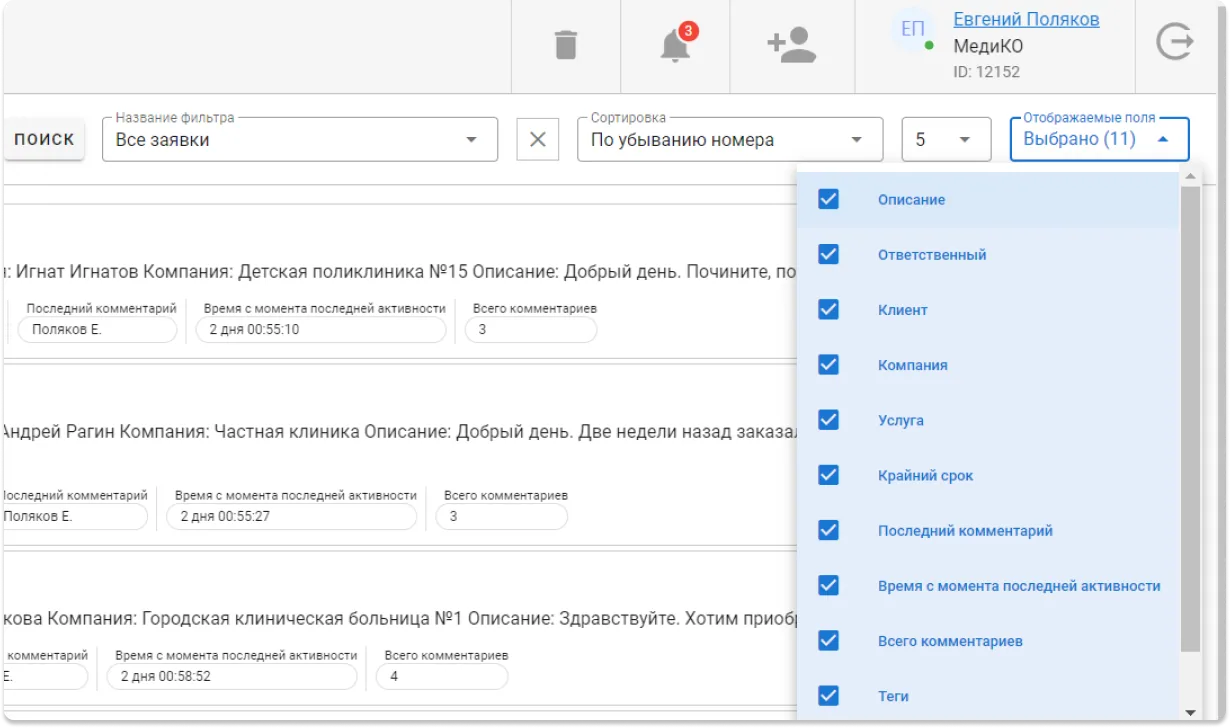Open the trash bin icon
This screenshot has height=728, width=1230.
(566, 46)
